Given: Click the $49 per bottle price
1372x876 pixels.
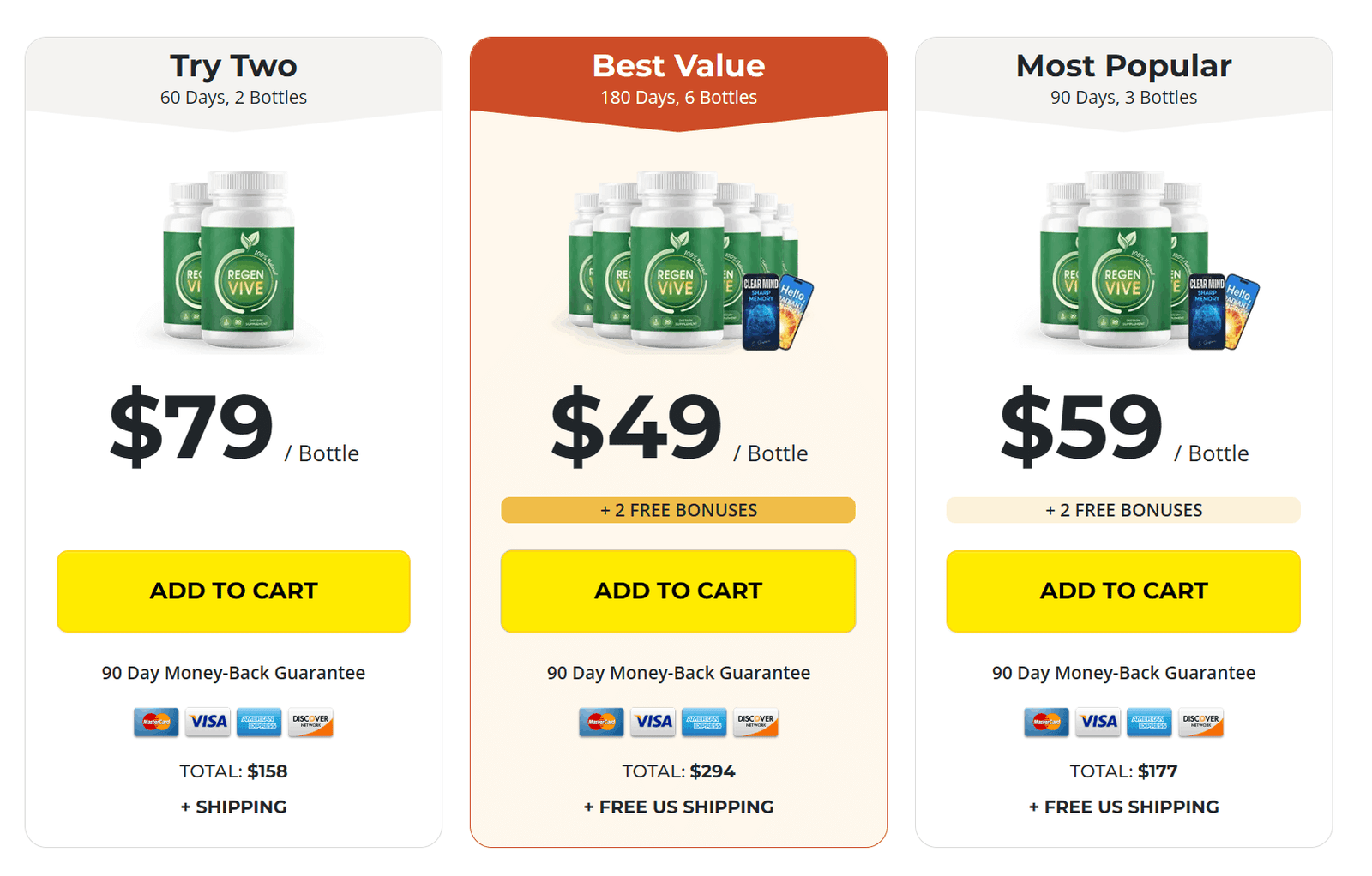Looking at the screenshot, I should pyautogui.click(x=637, y=427).
